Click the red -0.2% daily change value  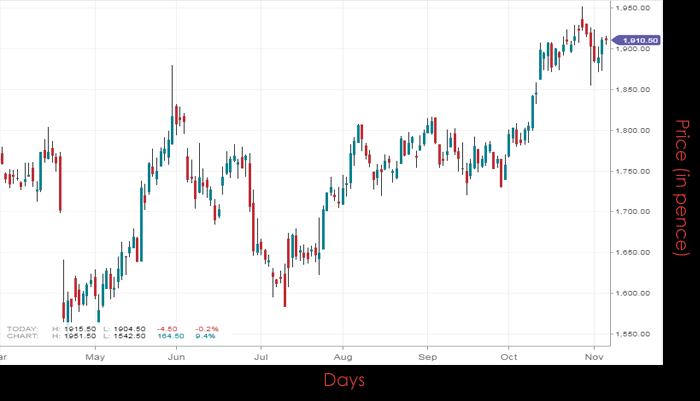point(209,328)
